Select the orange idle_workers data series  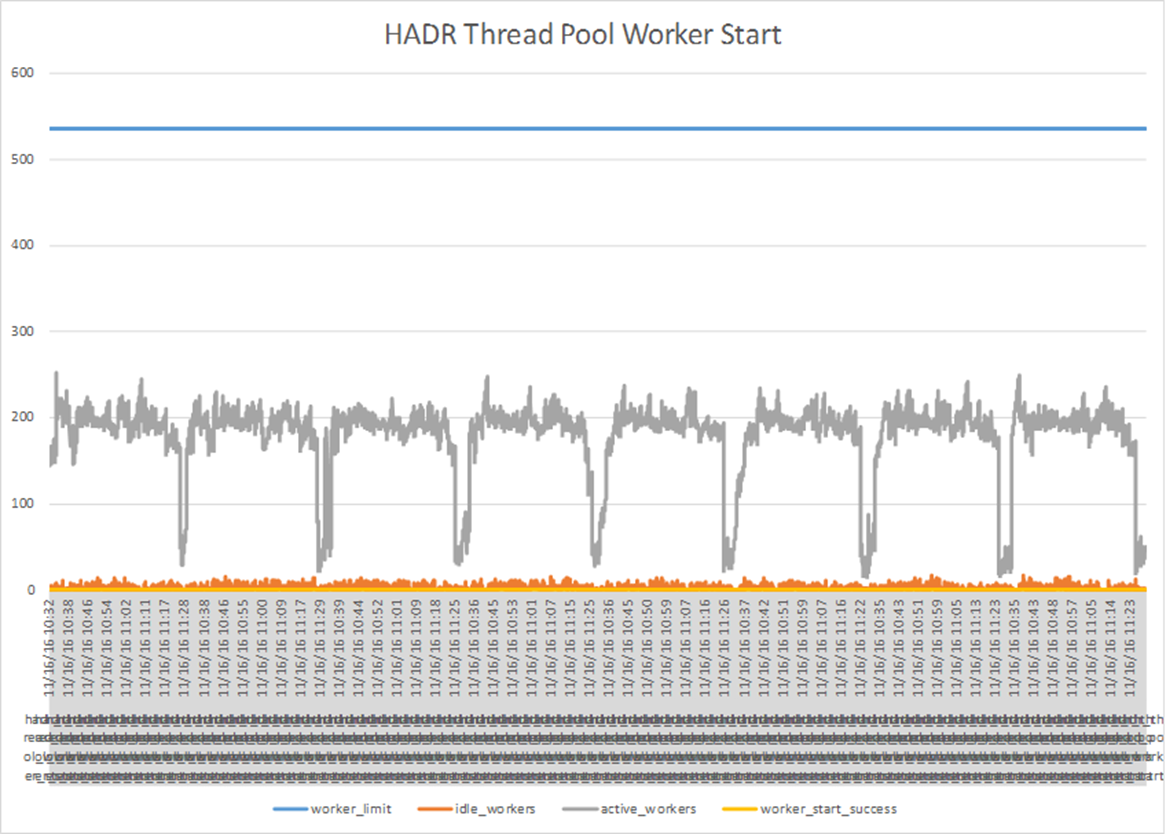(x=600, y=582)
